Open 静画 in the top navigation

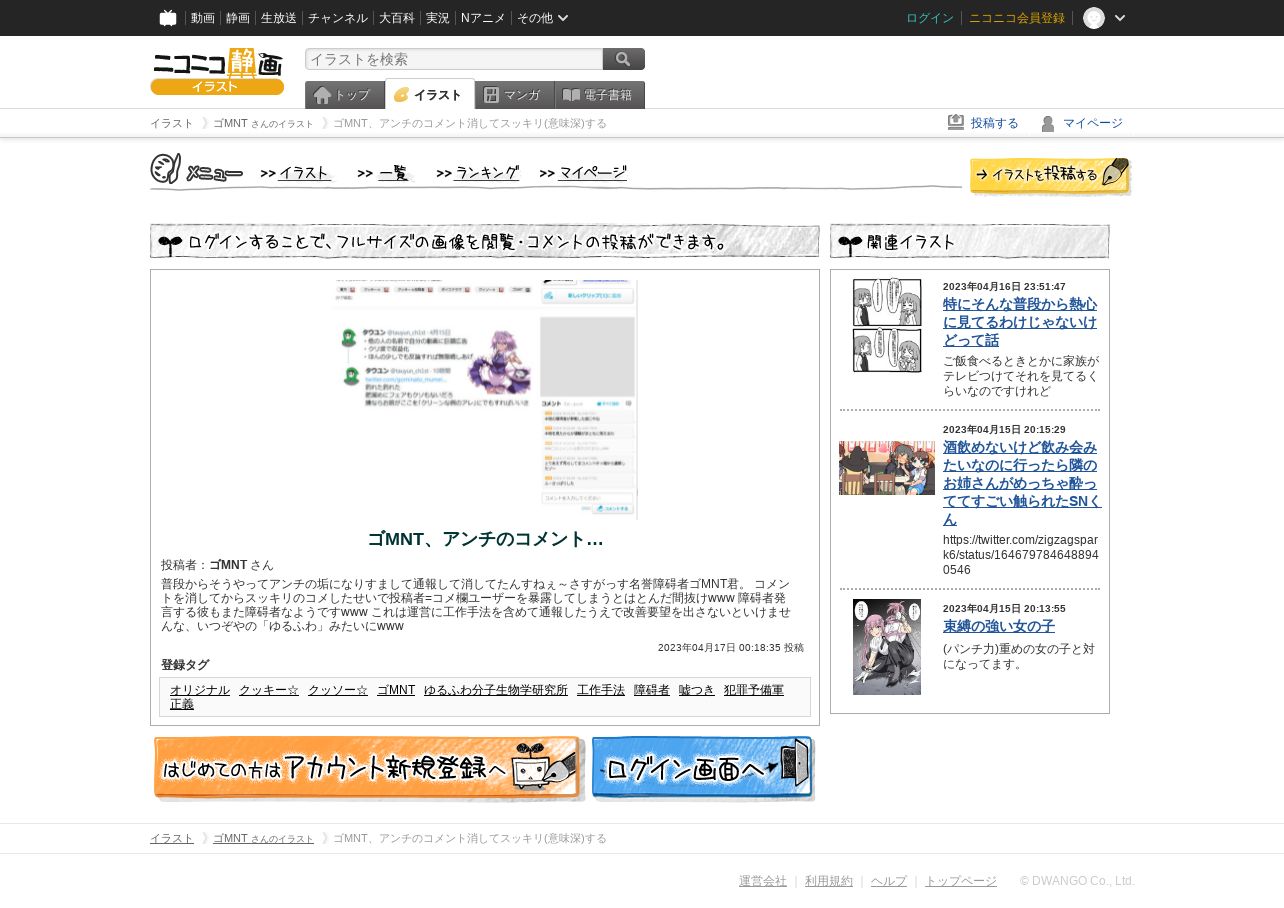pyautogui.click(x=238, y=18)
